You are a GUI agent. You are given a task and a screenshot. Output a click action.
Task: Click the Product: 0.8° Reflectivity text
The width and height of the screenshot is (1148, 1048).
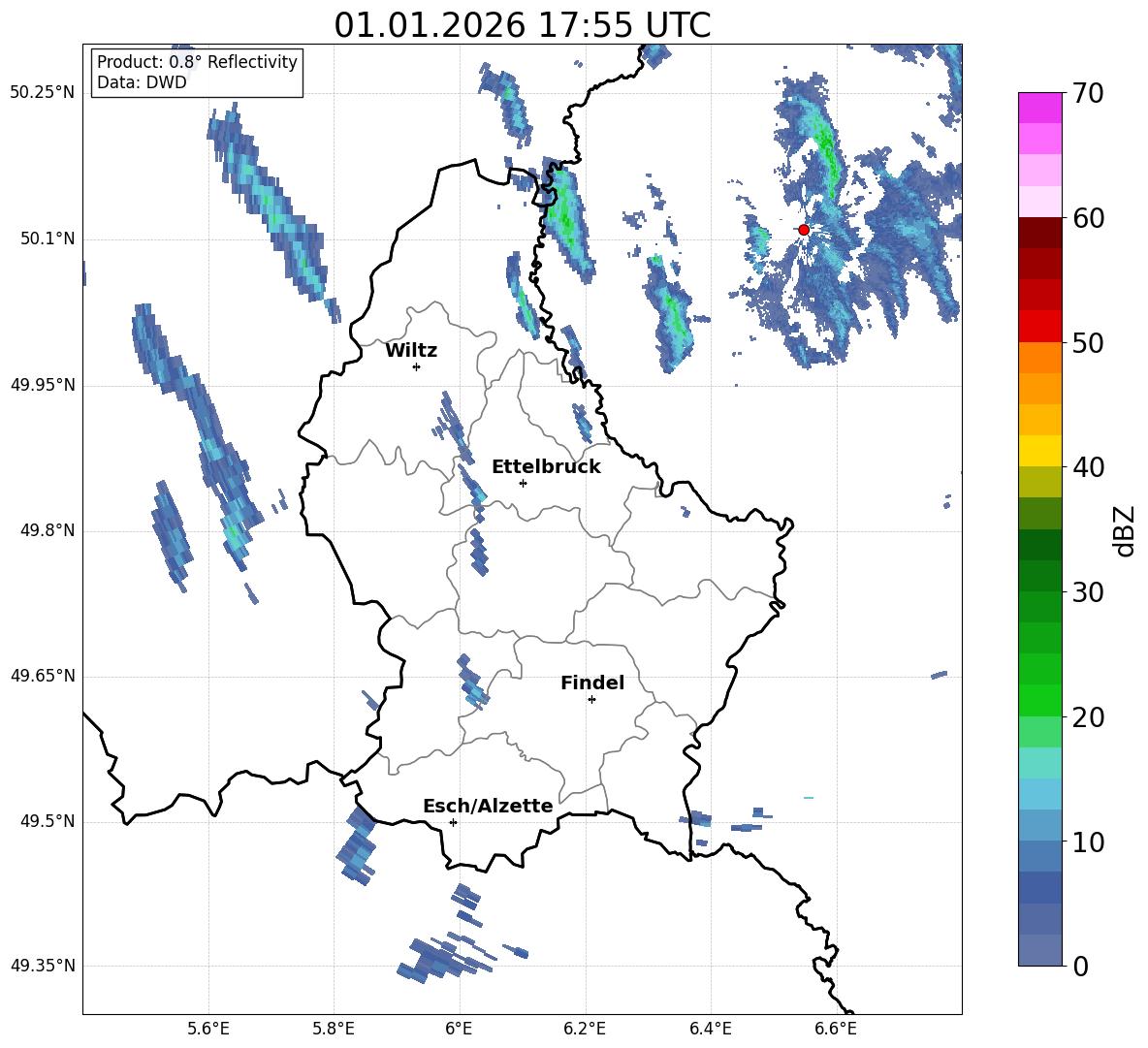pos(197,62)
